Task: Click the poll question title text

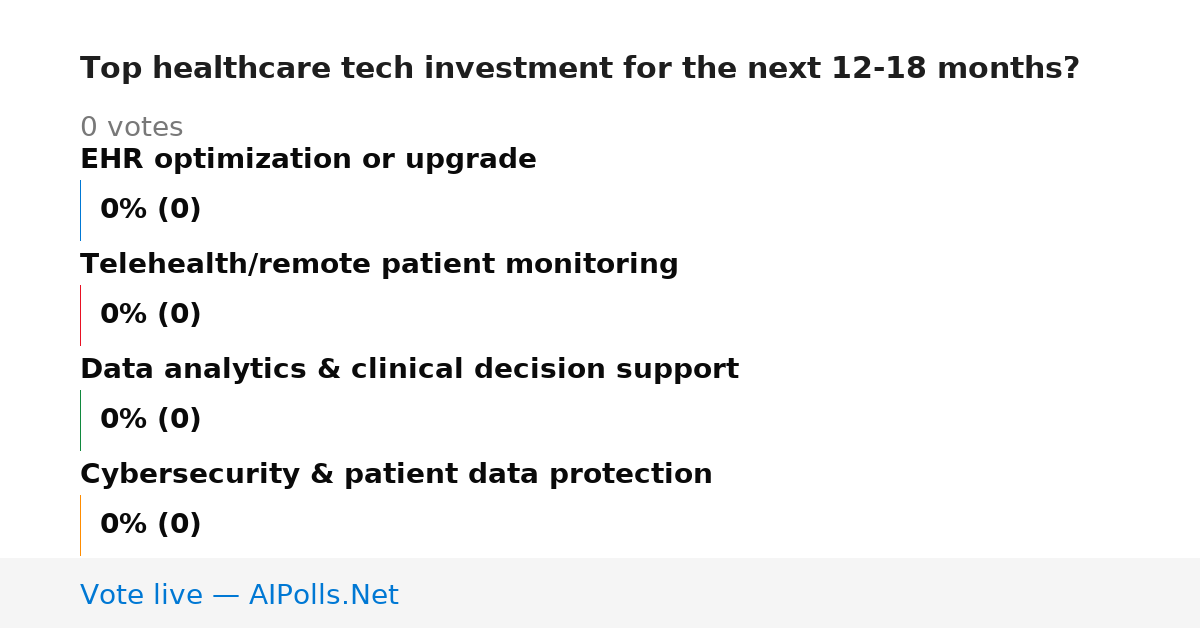Action: pyautogui.click(x=580, y=69)
